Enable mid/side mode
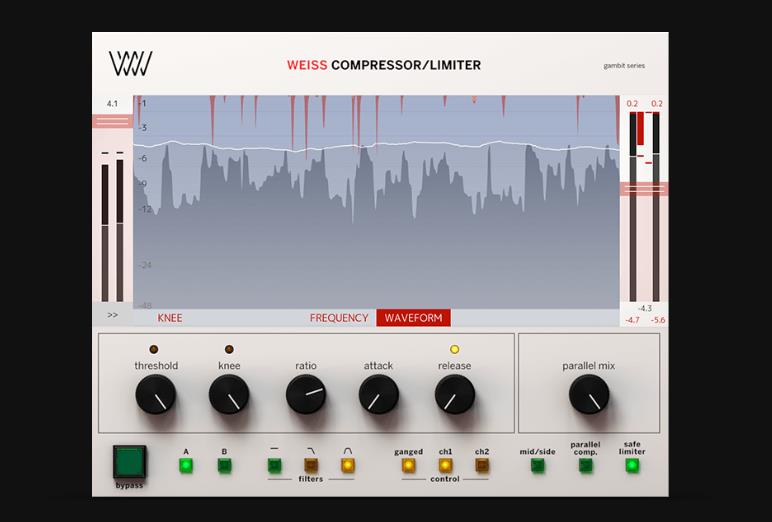This screenshot has height=522, width=772. (538, 465)
